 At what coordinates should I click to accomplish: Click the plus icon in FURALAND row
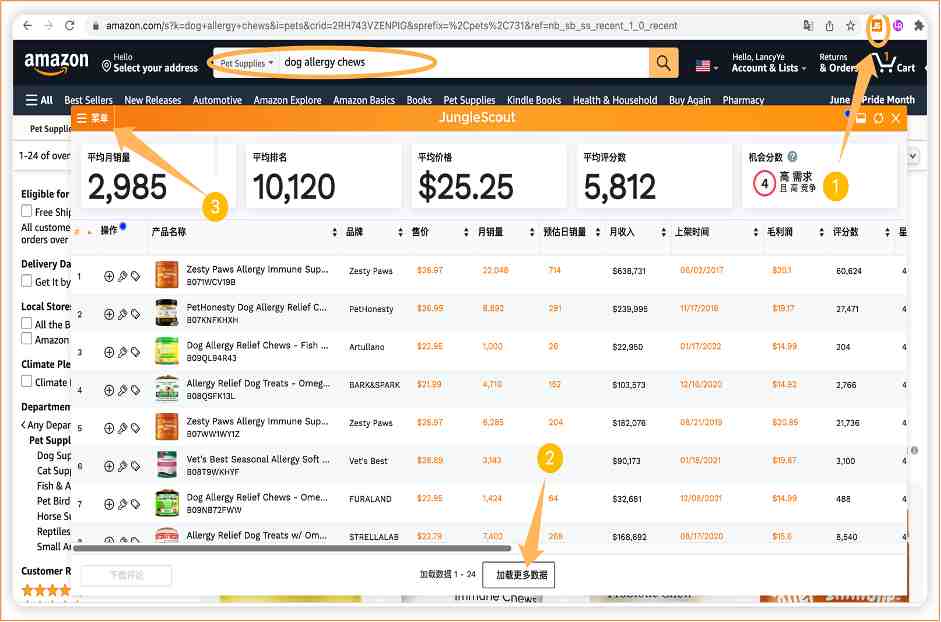(x=109, y=504)
